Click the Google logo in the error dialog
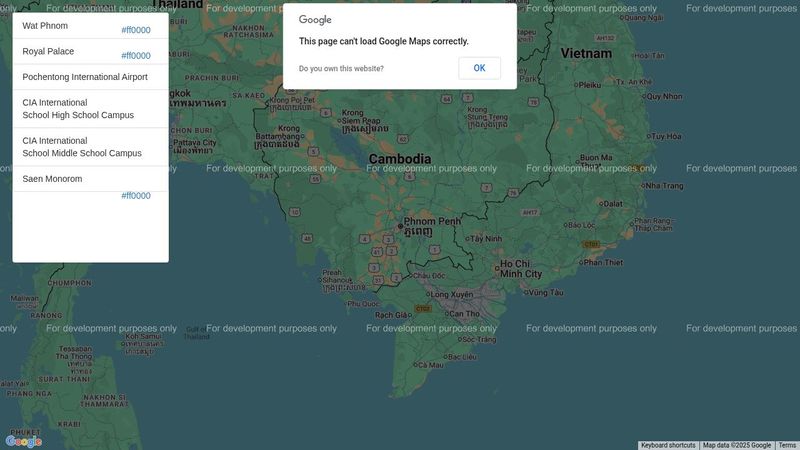 pos(315,20)
